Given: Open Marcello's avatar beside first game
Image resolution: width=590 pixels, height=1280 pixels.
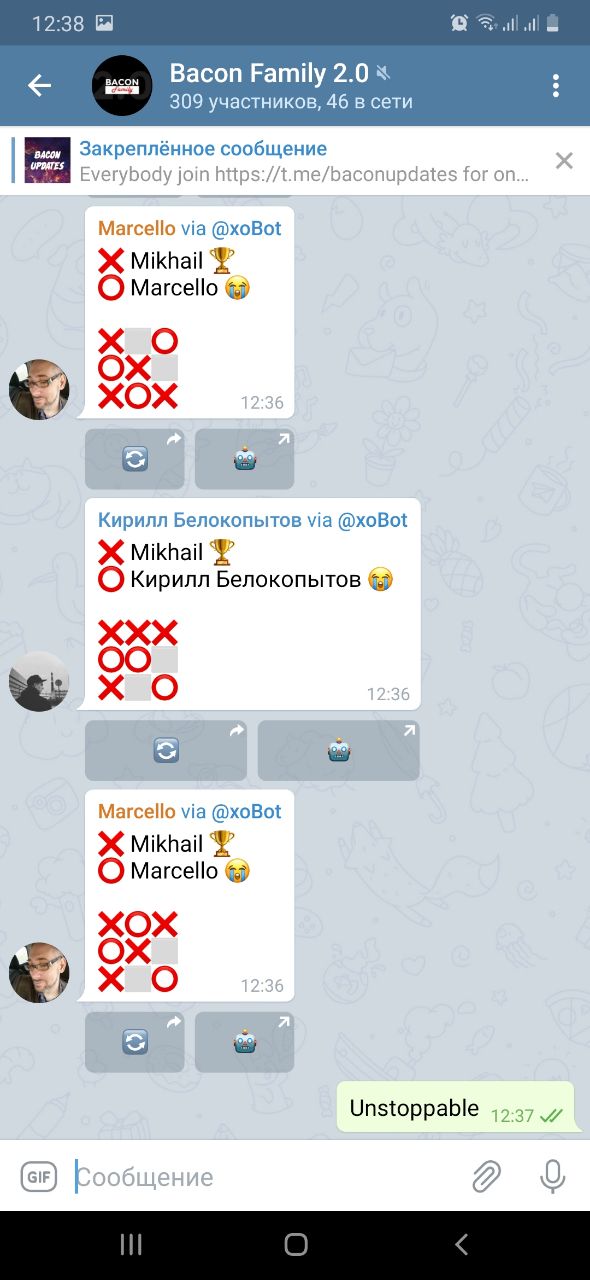Looking at the screenshot, I should coord(39,389).
